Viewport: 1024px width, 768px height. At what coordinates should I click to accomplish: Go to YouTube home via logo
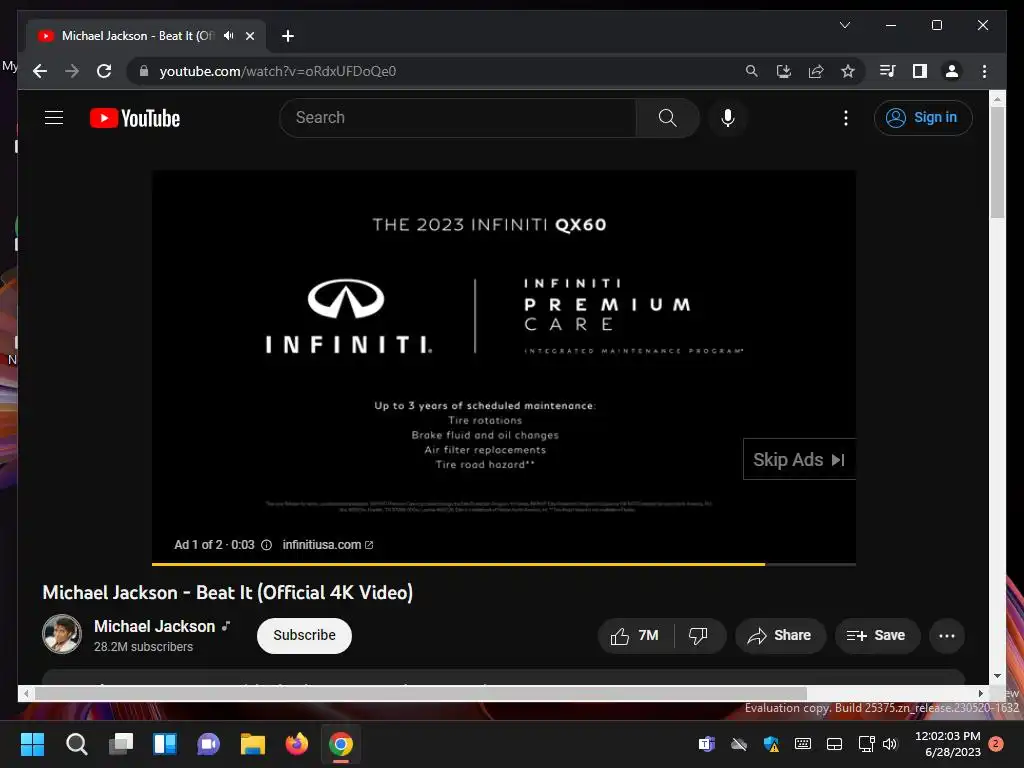(135, 118)
